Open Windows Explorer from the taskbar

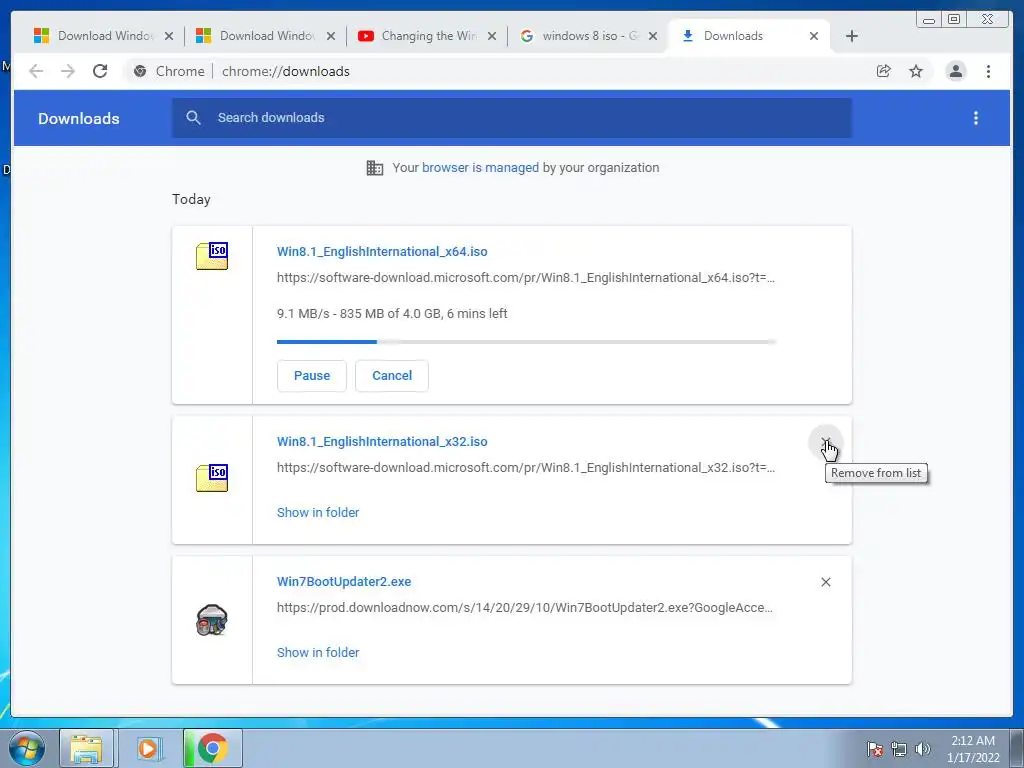coord(87,748)
